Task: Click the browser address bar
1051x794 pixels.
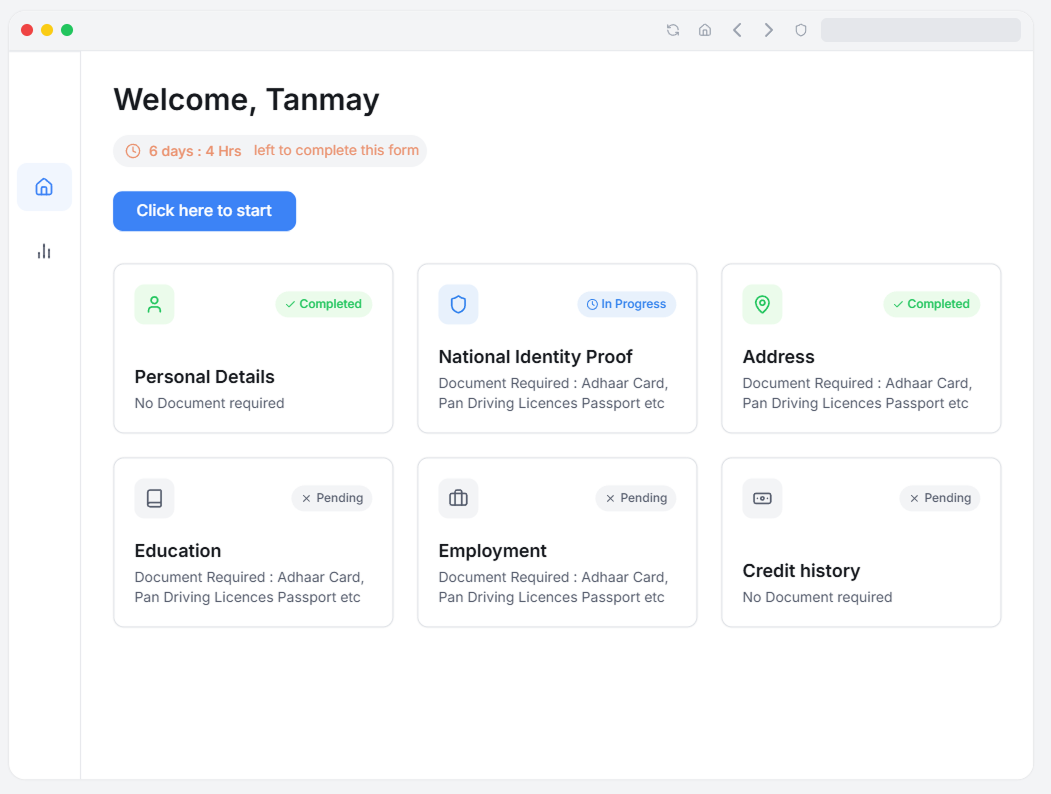Action: click(920, 30)
